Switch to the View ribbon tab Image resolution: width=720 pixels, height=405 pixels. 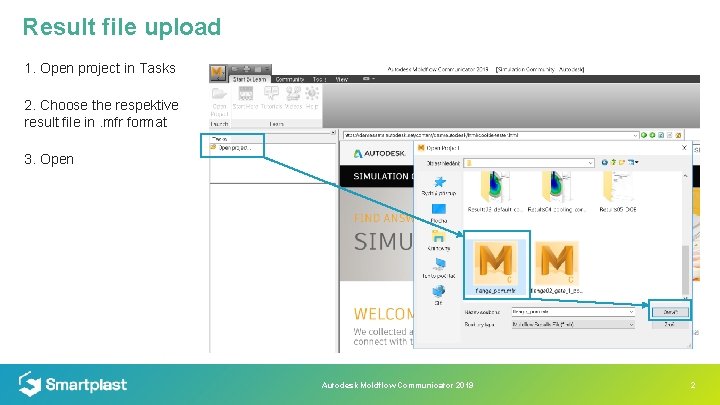click(x=342, y=79)
